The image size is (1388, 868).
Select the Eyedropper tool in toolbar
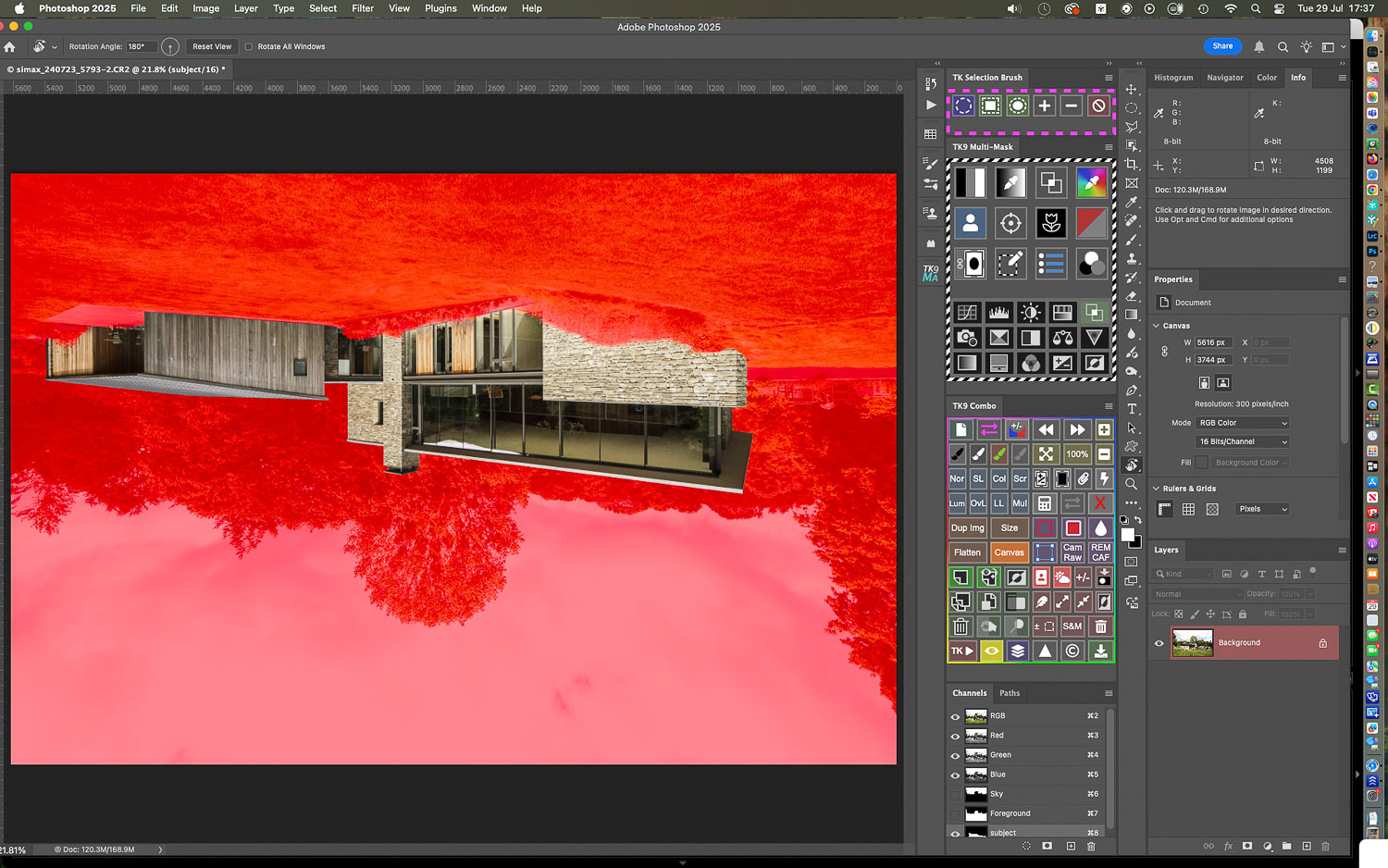(x=1132, y=202)
